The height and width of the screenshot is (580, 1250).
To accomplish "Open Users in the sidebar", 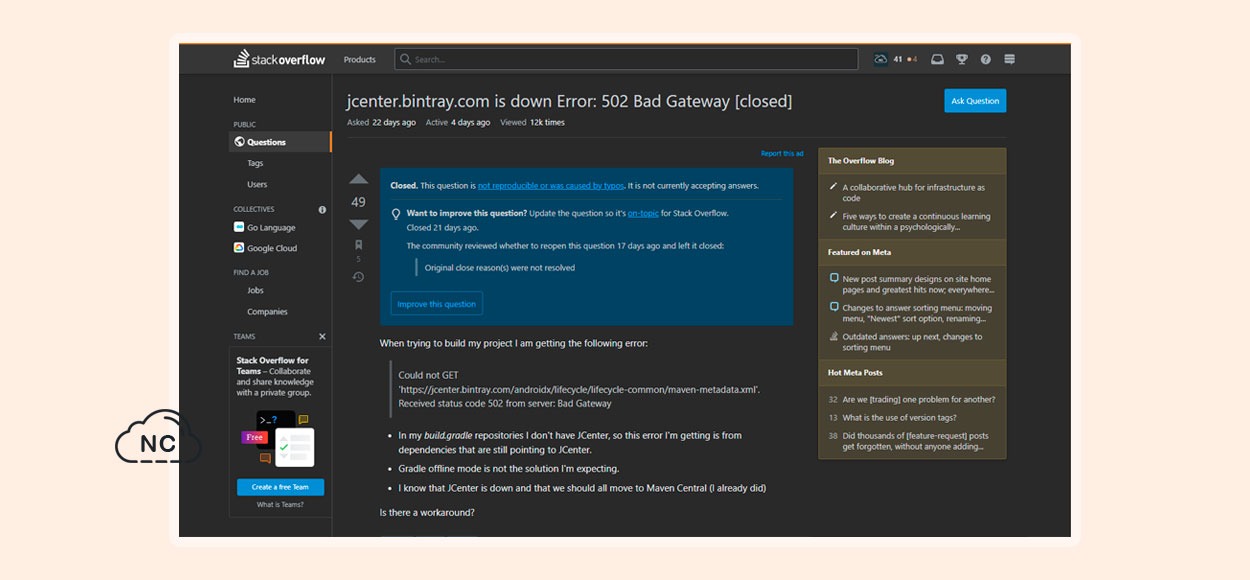I will click(x=257, y=184).
